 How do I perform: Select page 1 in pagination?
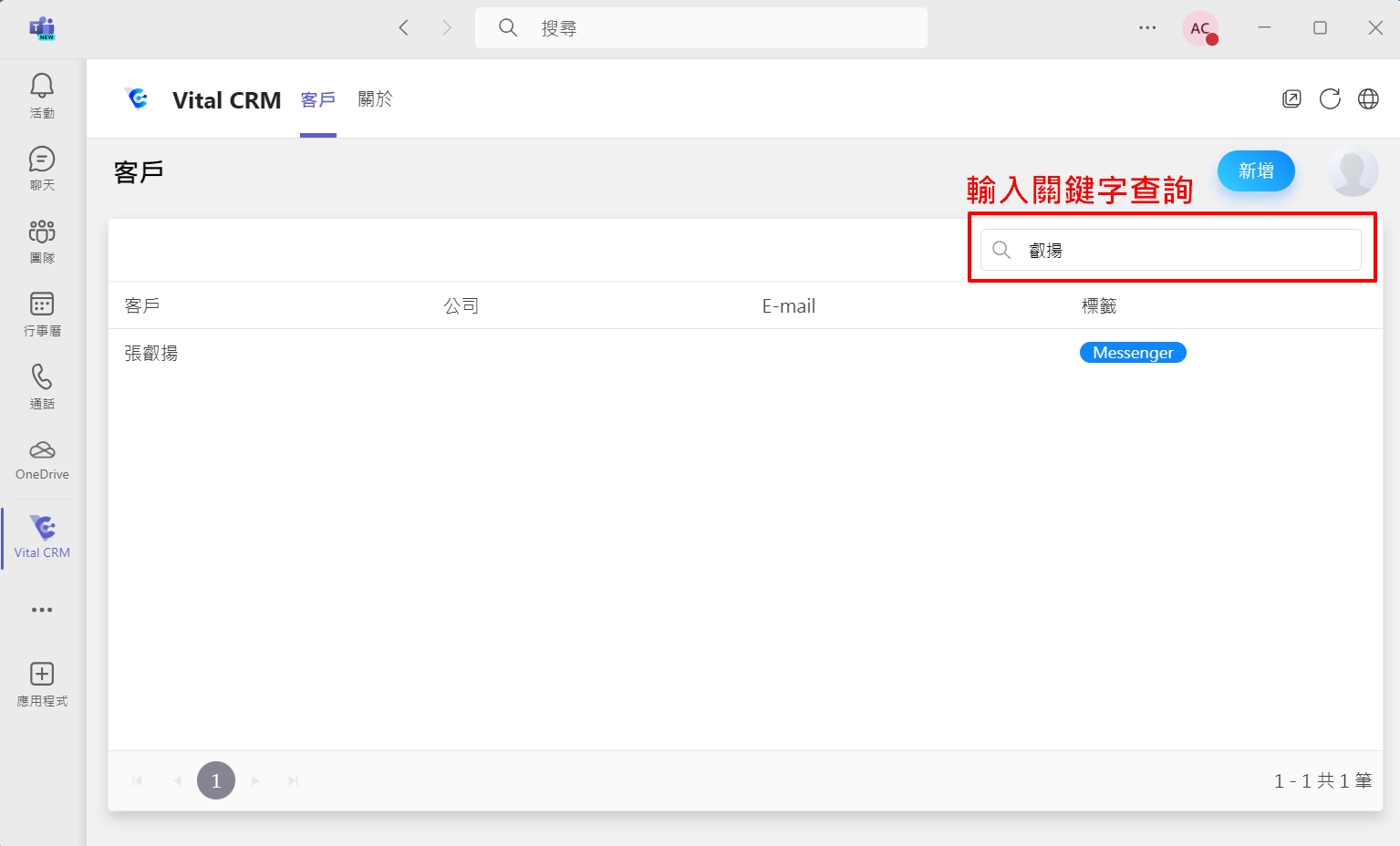[216, 780]
